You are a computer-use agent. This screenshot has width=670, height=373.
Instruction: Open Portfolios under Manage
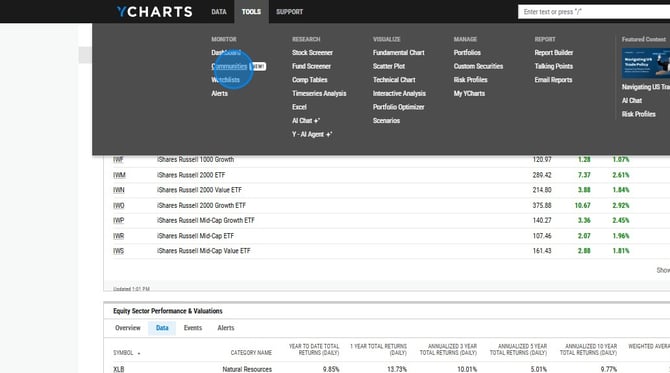(467, 53)
